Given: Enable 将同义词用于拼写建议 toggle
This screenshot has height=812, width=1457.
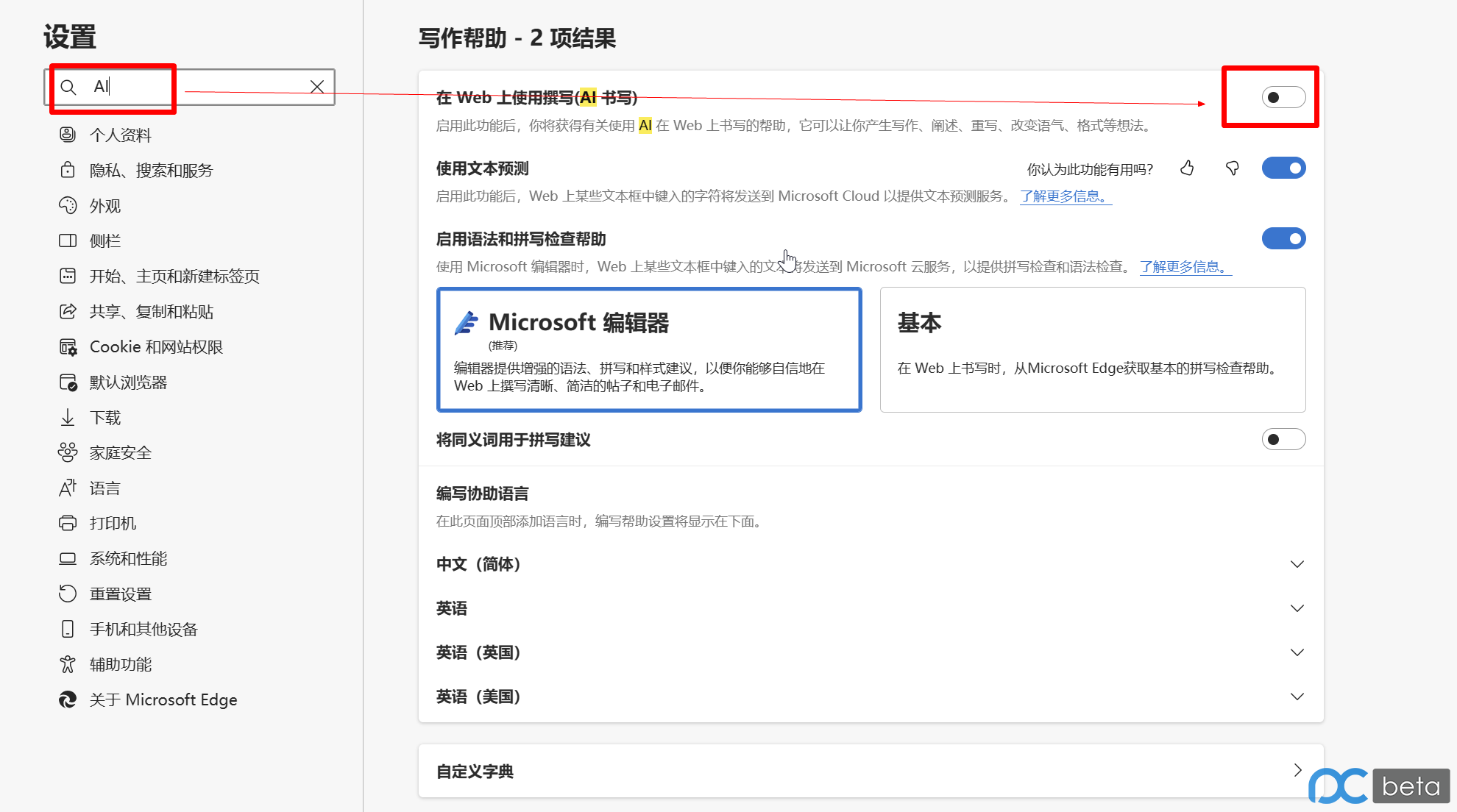Looking at the screenshot, I should pos(1283,439).
